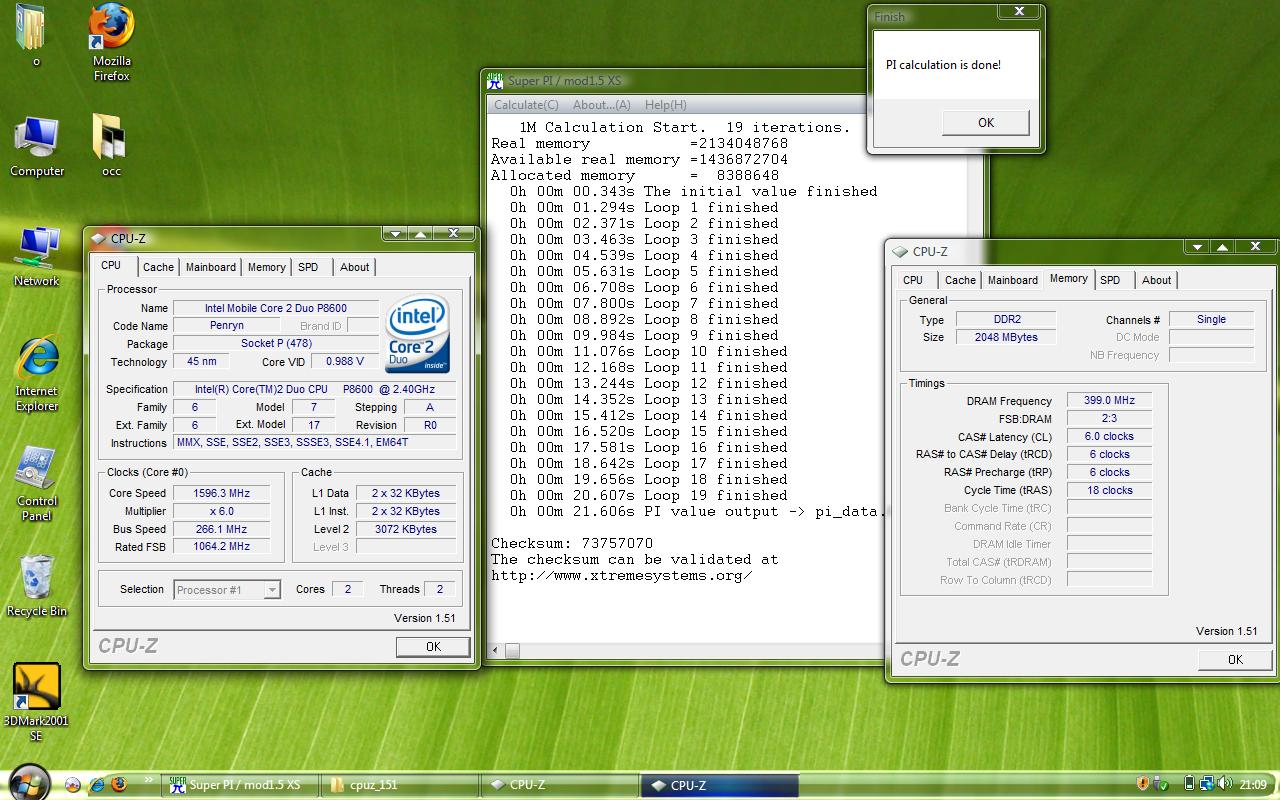Select Mainboard tab in right CPU-Z window
Viewport: 1280px width, 800px height.
1013,280
